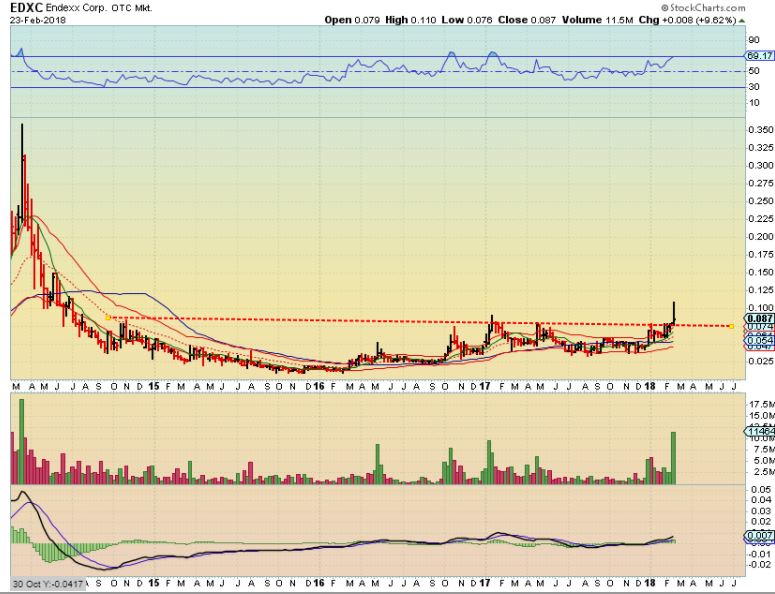Click the 5.0M volume axis label
Image resolution: width=775 pixels, height=594 pixels.
pyautogui.click(x=764, y=461)
